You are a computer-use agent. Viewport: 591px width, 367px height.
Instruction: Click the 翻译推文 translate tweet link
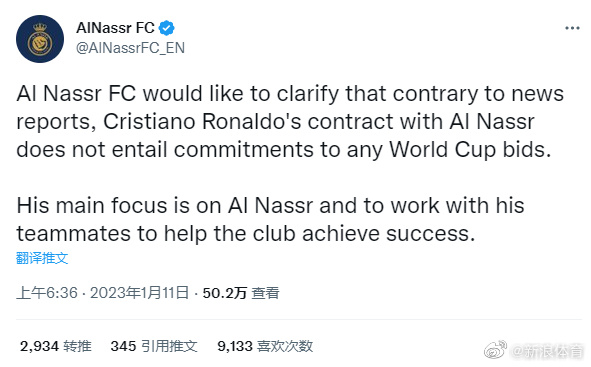(42, 258)
